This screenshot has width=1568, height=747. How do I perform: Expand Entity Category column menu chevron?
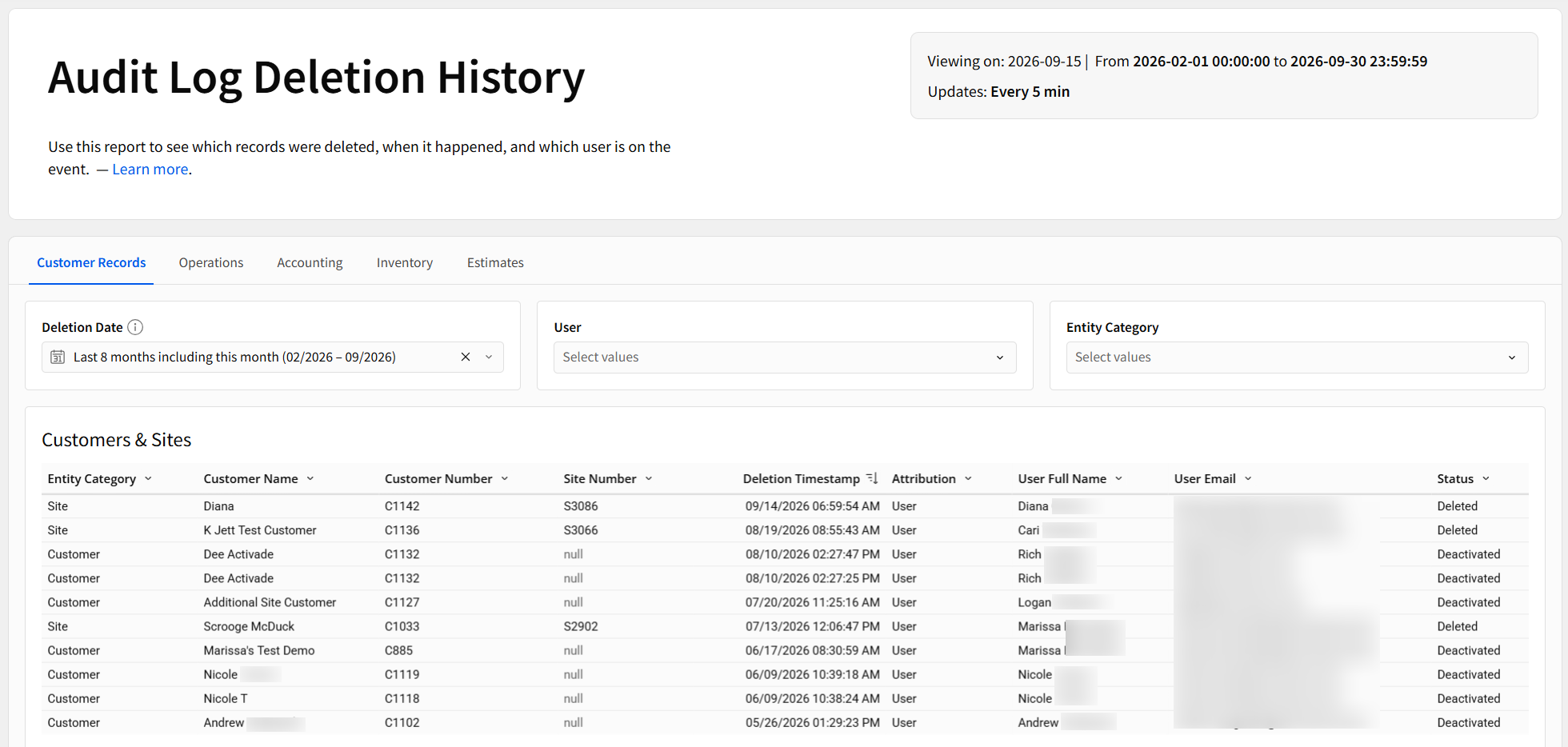pos(148,479)
